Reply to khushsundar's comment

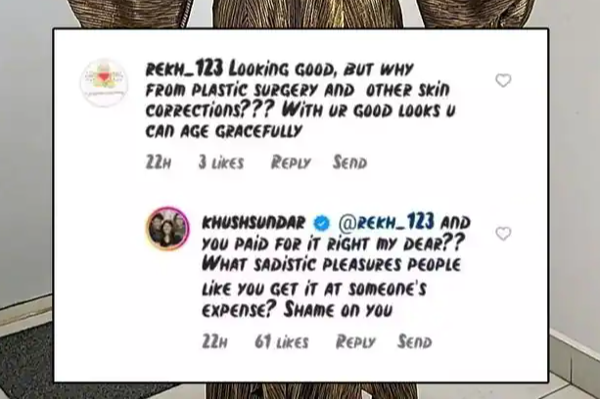[355, 342]
